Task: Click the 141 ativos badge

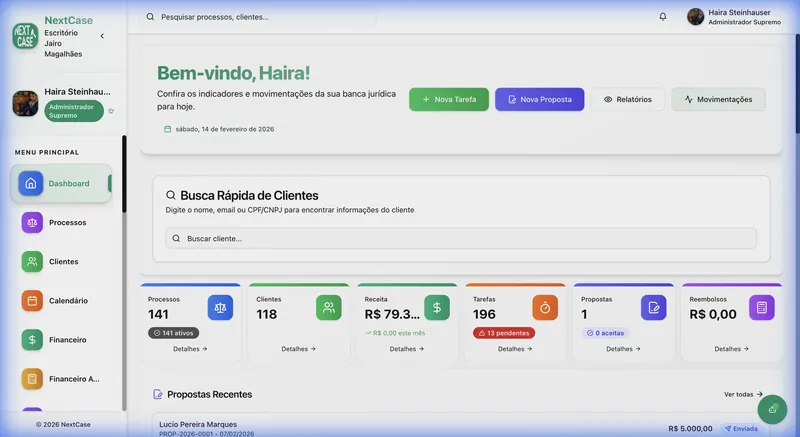Action: [x=173, y=333]
